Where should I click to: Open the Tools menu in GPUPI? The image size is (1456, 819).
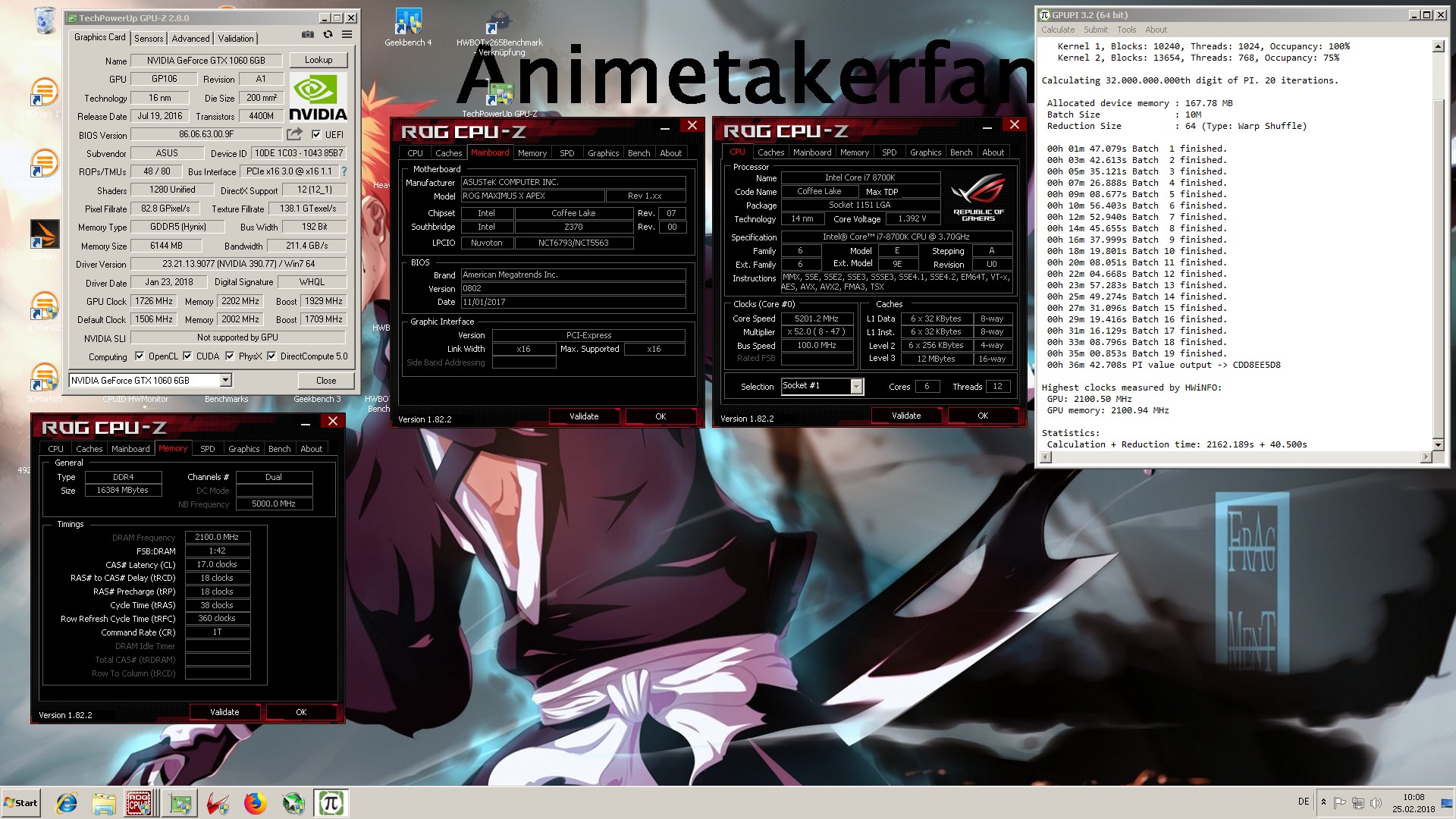pyautogui.click(x=1126, y=30)
